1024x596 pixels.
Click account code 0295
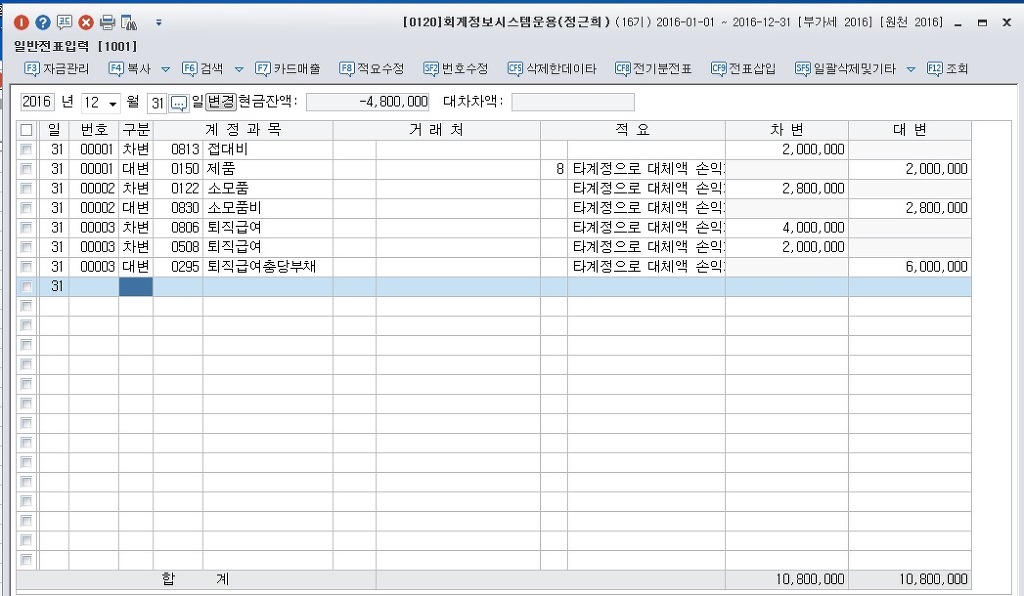(x=185, y=267)
